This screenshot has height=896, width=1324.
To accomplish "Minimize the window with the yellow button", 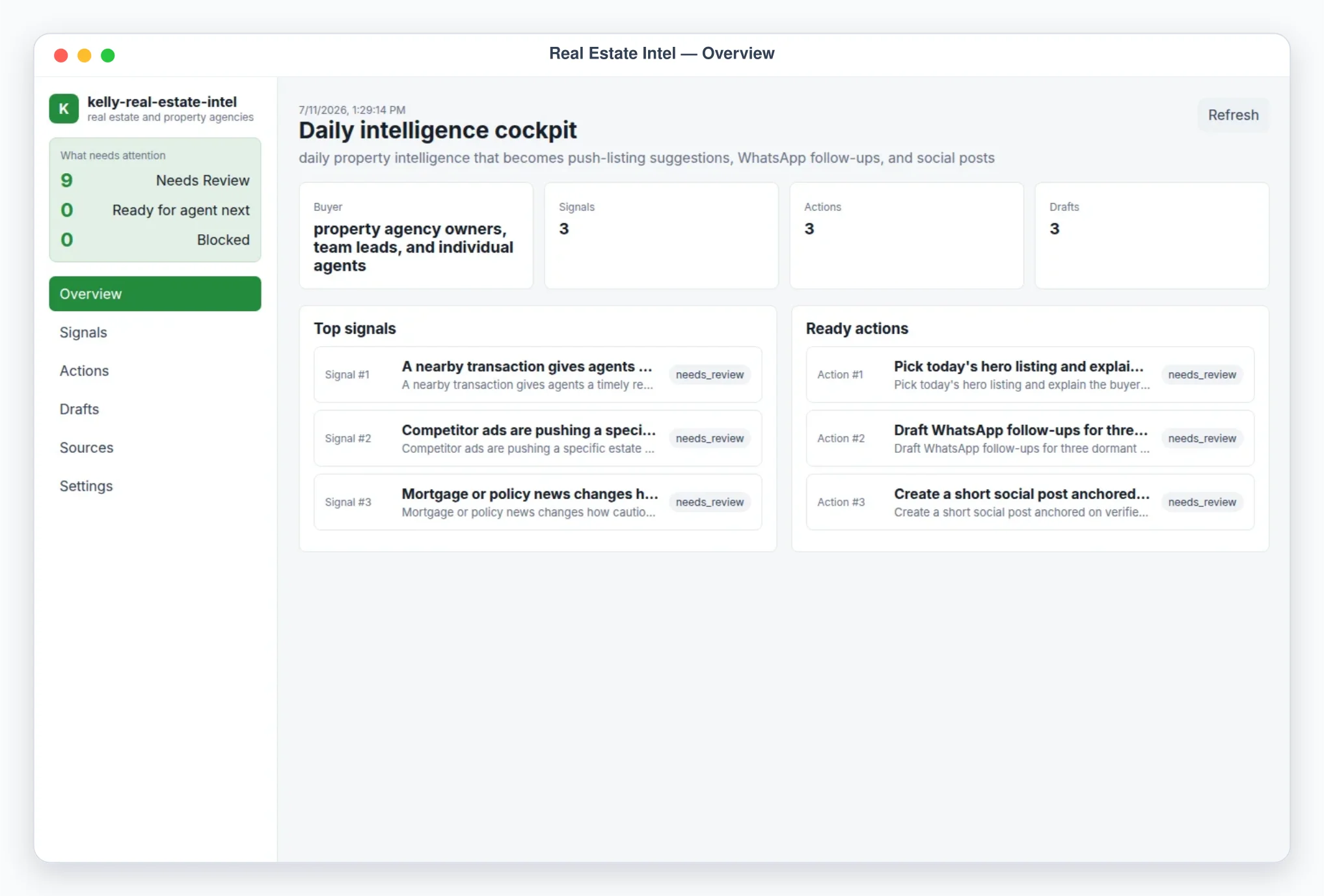I will pyautogui.click(x=85, y=55).
